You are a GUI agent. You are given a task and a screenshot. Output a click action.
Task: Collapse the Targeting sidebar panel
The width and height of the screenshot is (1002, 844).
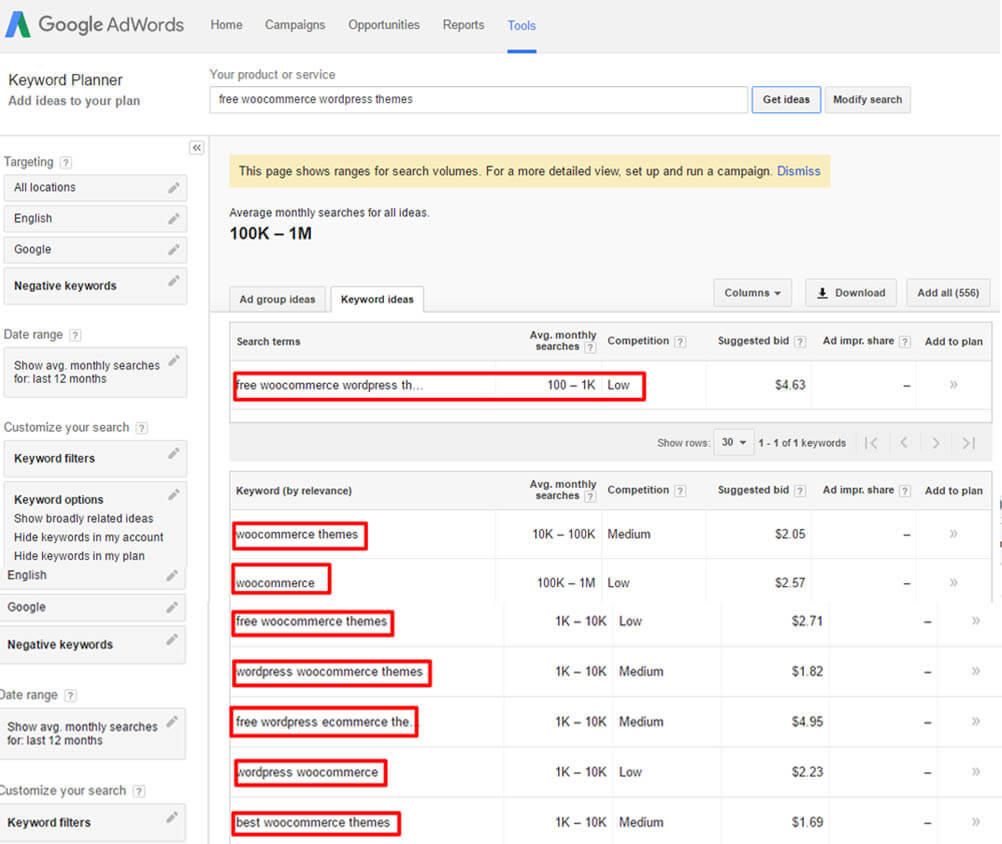click(196, 147)
